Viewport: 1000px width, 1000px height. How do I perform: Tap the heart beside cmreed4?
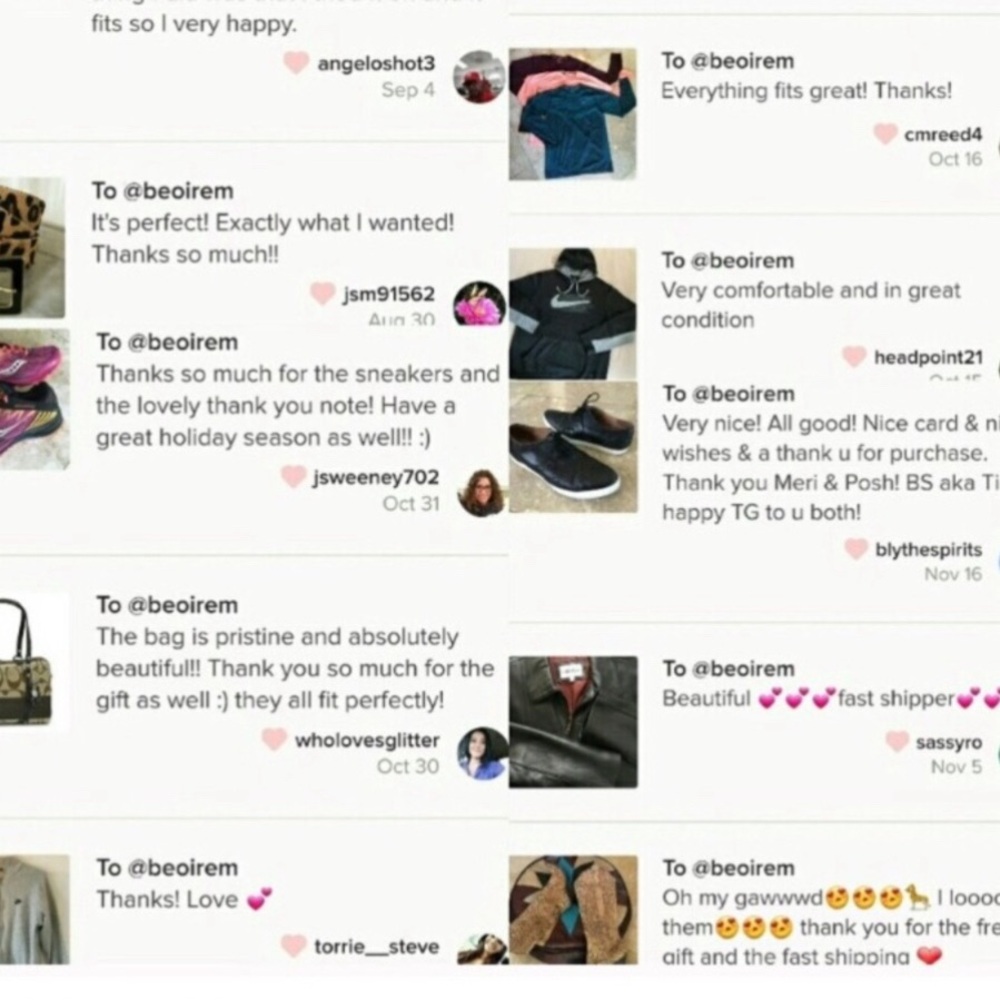coord(885,133)
